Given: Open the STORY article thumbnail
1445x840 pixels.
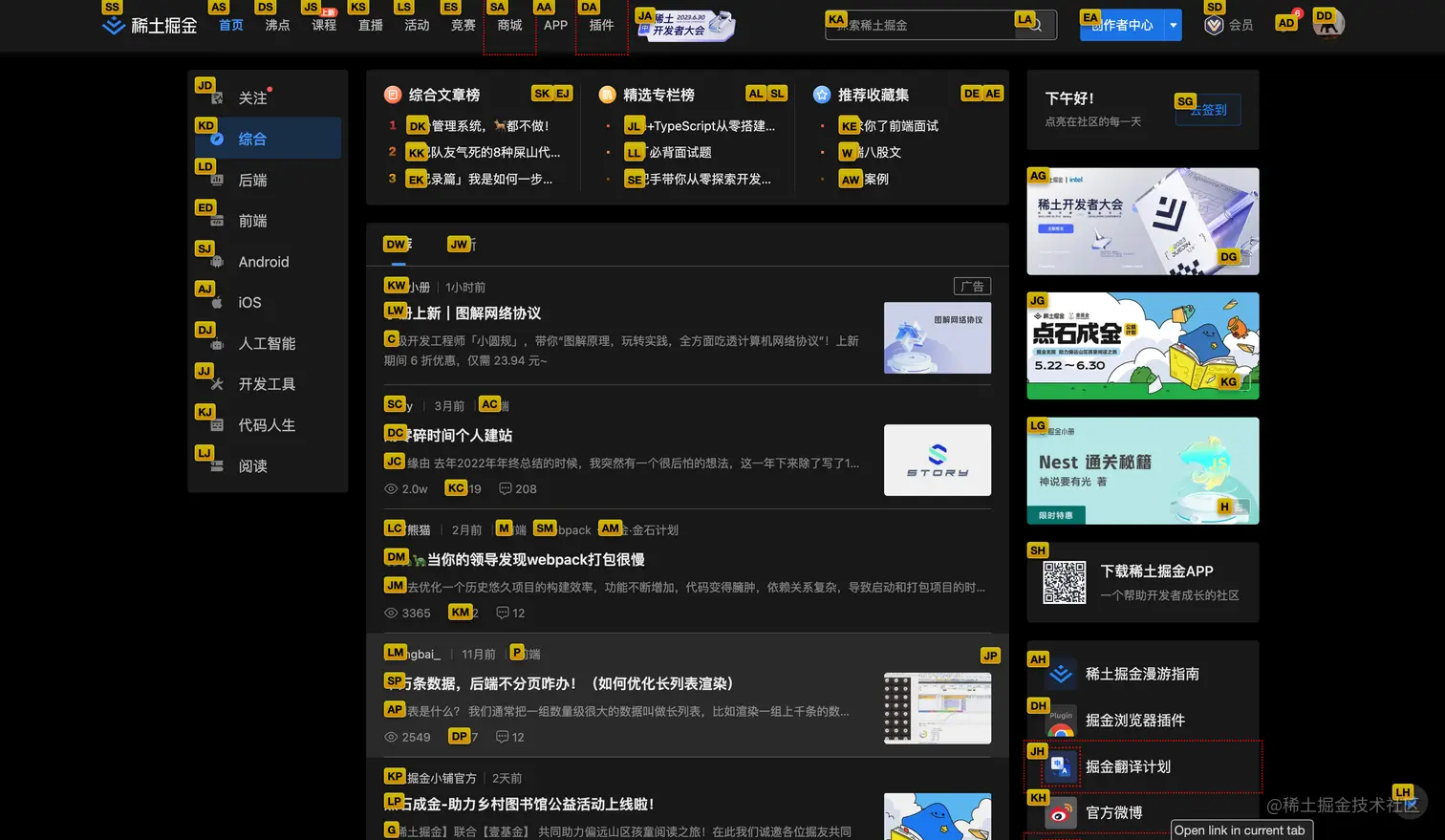Looking at the screenshot, I should click(938, 460).
